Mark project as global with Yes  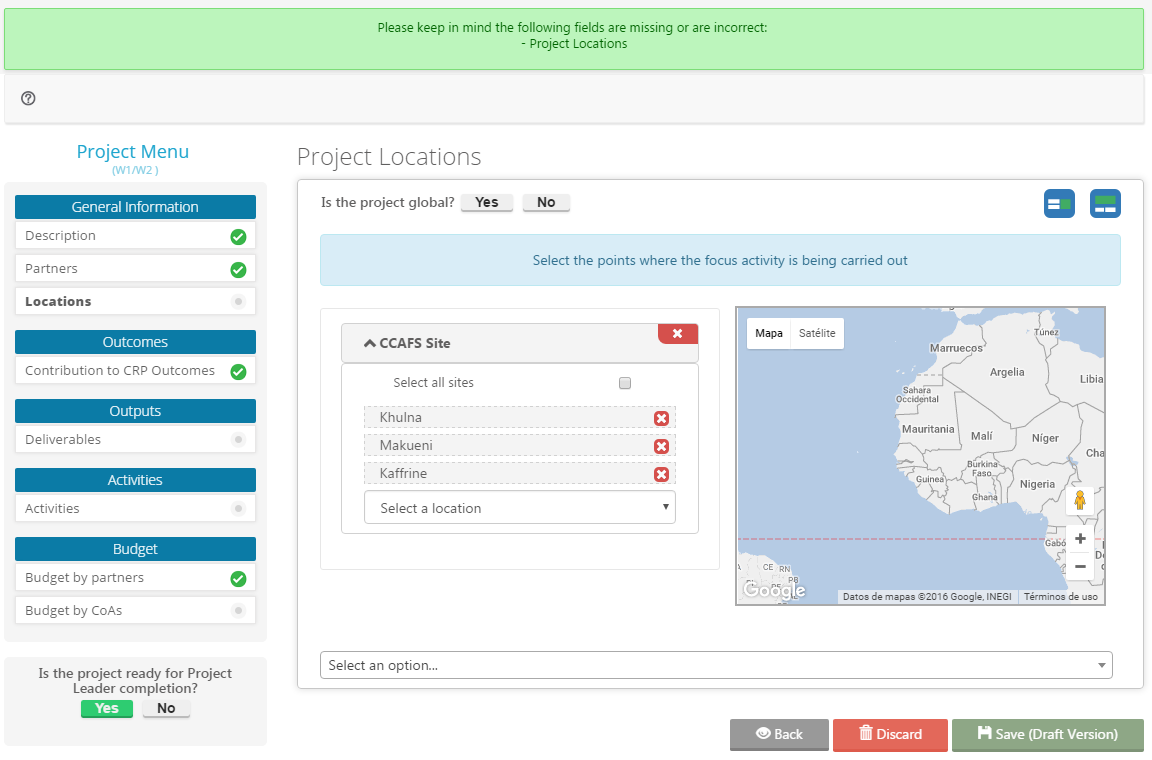(487, 203)
